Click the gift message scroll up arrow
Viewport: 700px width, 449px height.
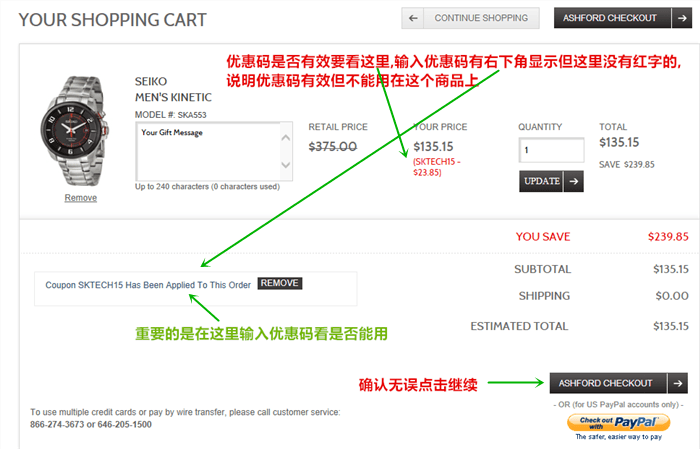point(286,137)
